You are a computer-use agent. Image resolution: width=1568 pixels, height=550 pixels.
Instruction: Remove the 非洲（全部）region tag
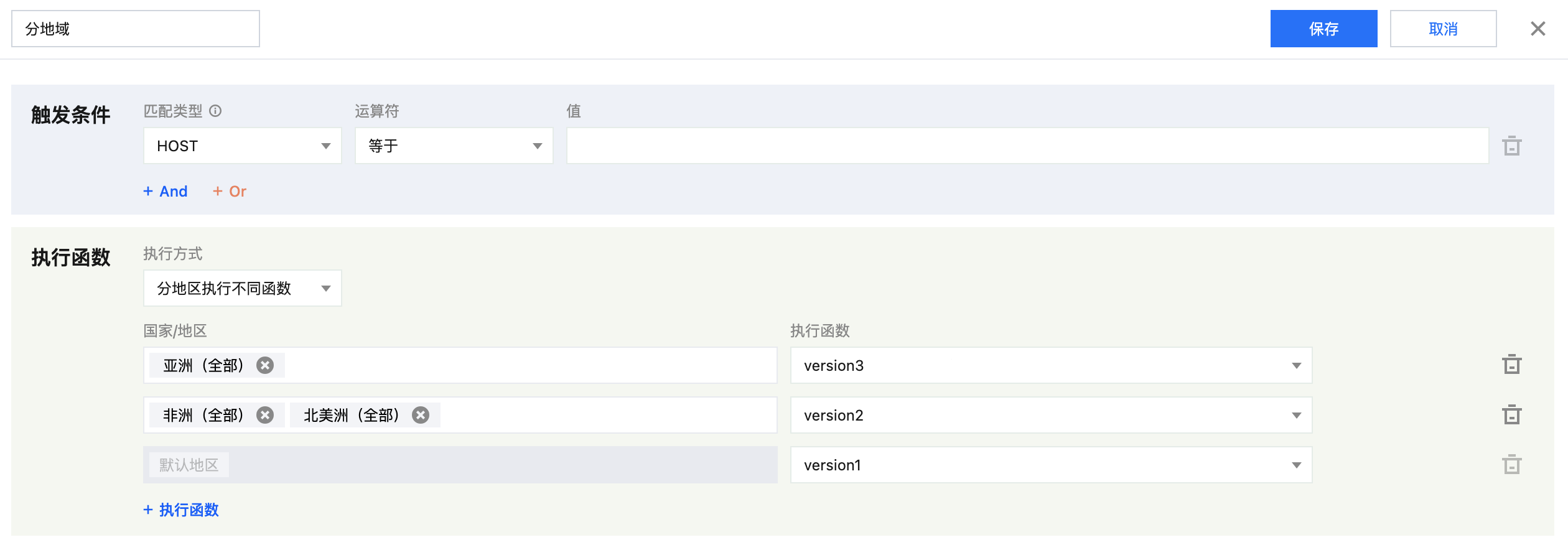coord(265,415)
